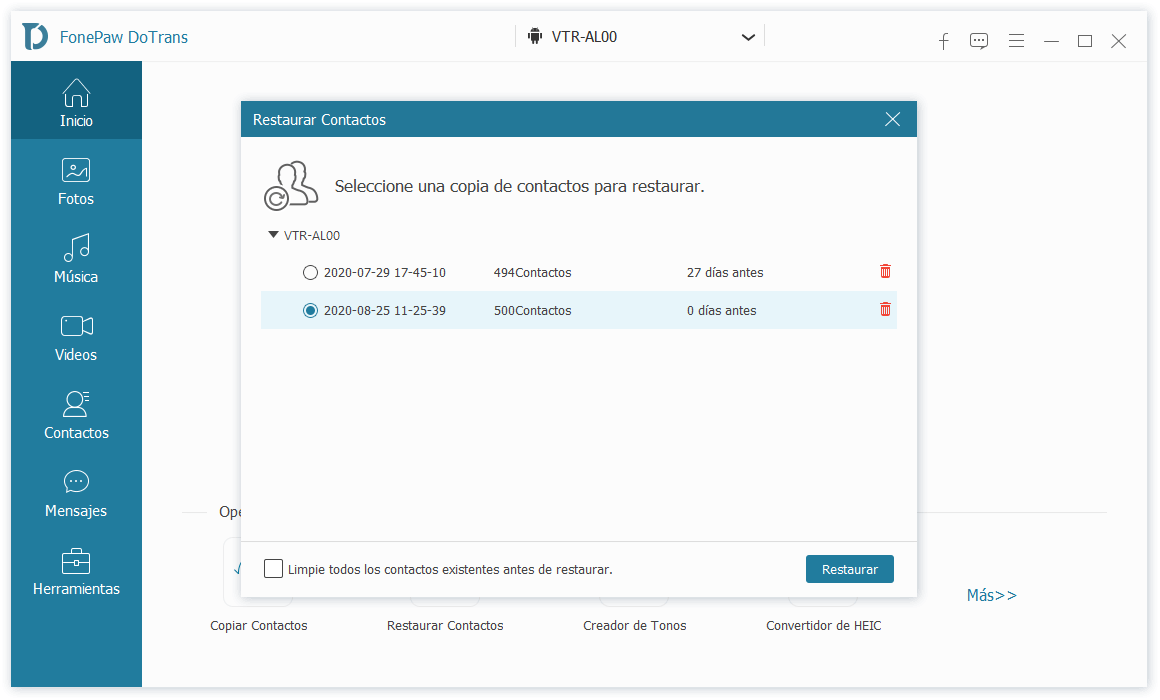Open the Fotos section in the sidebar
The width and height of the screenshot is (1160, 700).
click(x=76, y=182)
